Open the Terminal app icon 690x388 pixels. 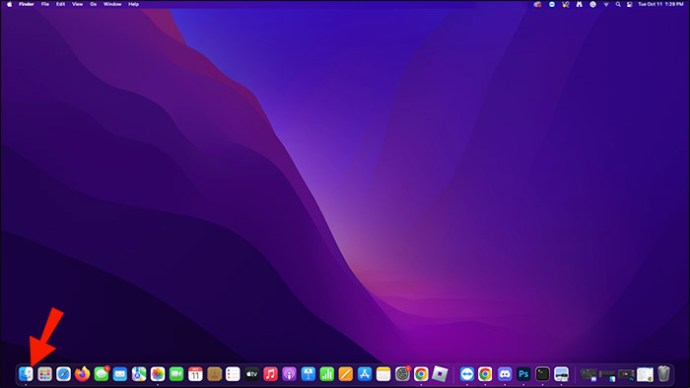click(x=542, y=374)
